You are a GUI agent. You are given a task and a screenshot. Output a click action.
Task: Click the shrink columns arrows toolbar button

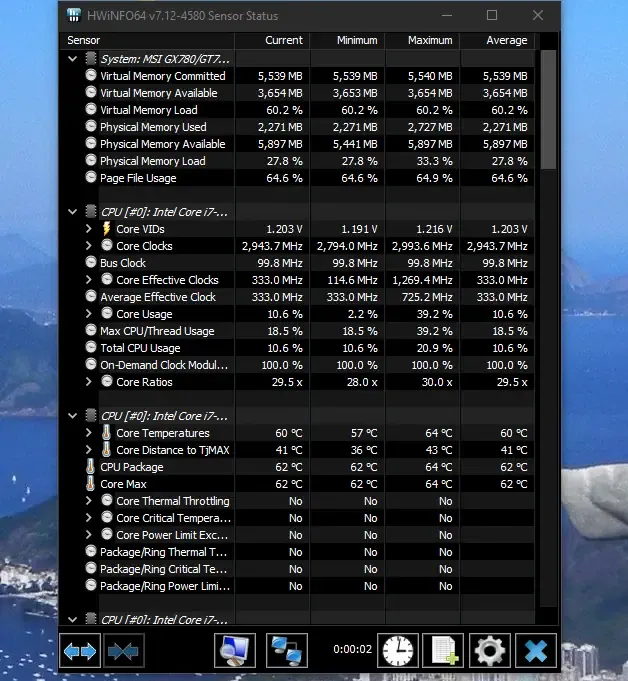click(x=123, y=650)
